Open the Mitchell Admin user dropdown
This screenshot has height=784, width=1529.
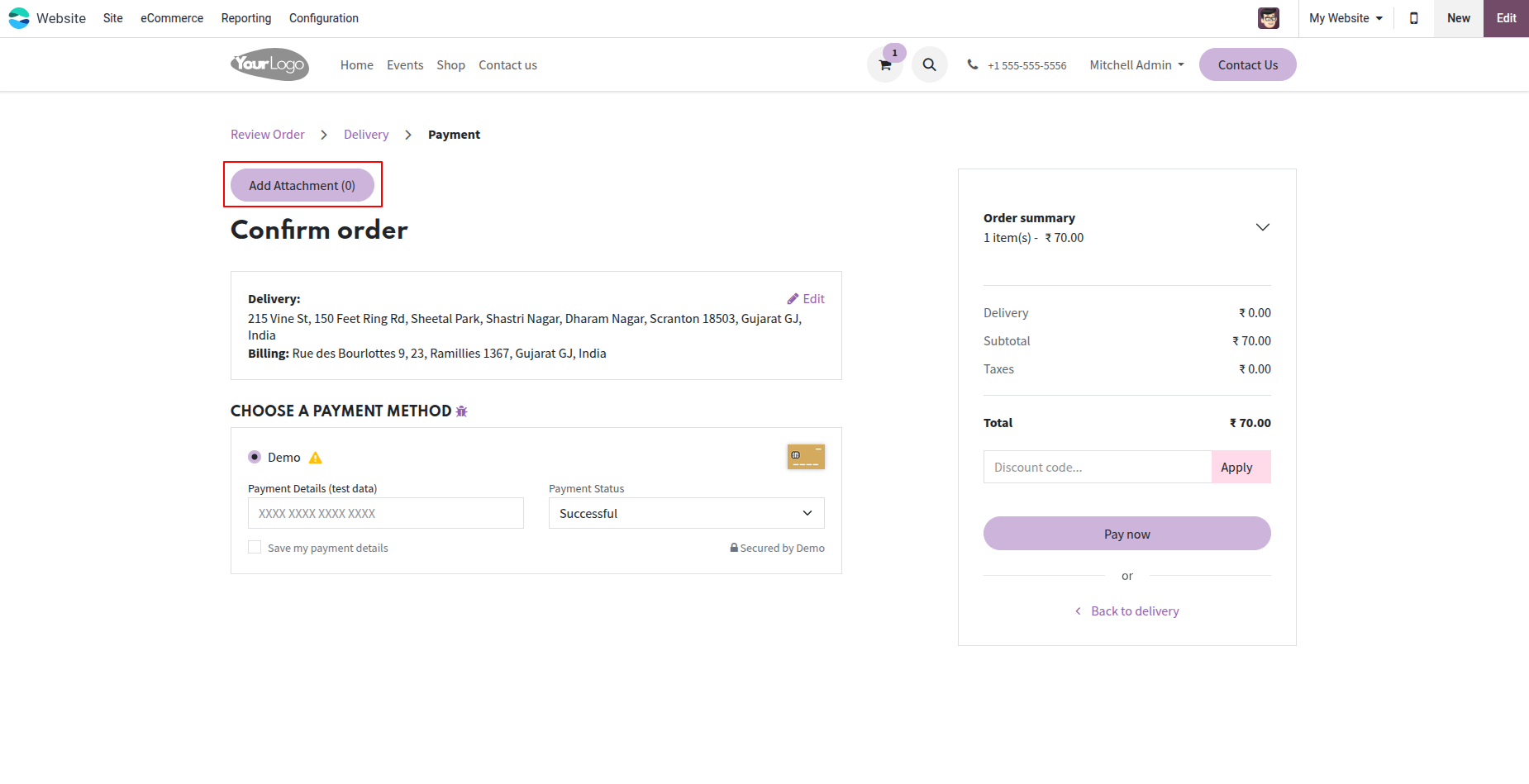pyautogui.click(x=1137, y=64)
